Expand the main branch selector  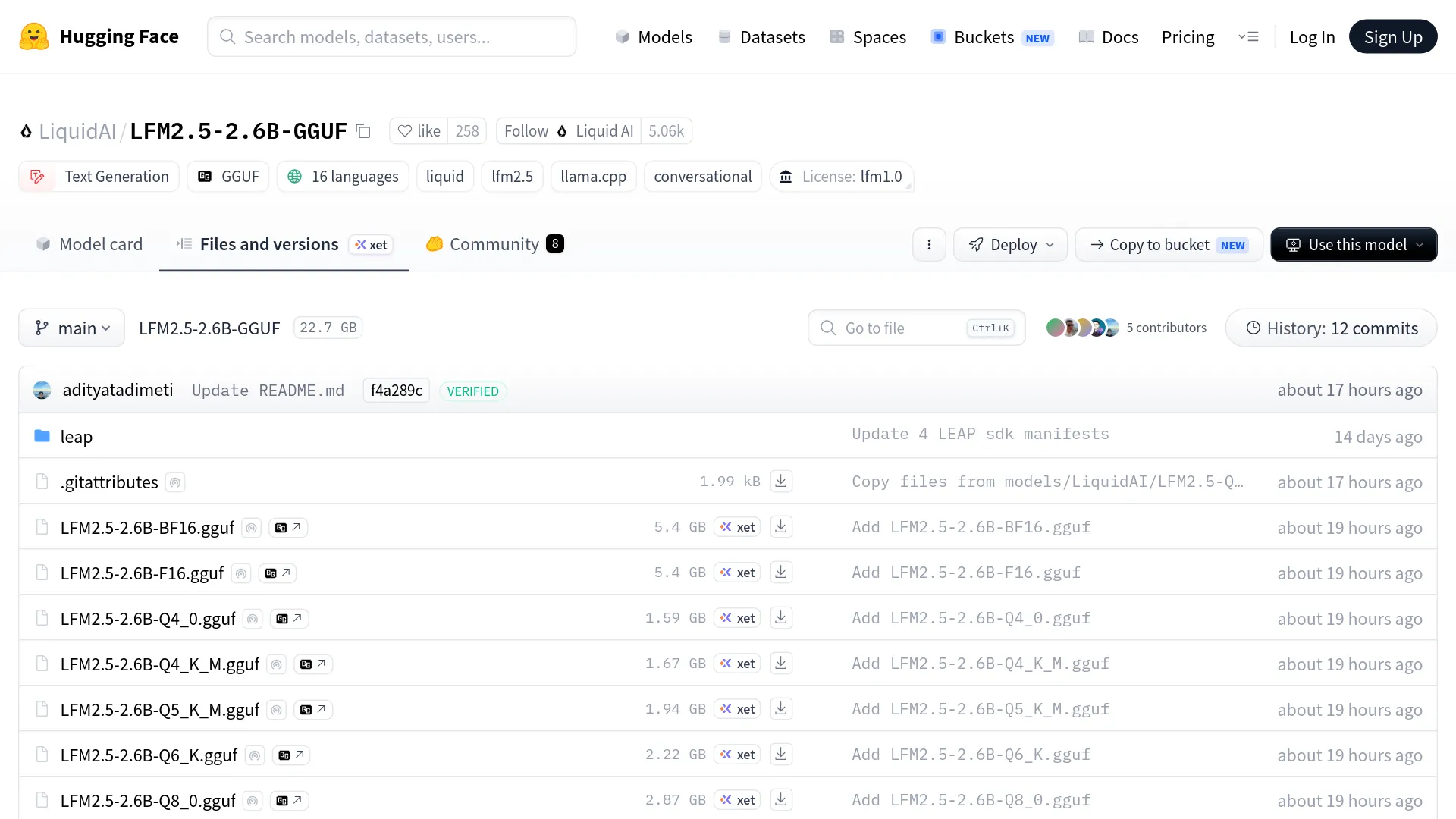tap(72, 328)
